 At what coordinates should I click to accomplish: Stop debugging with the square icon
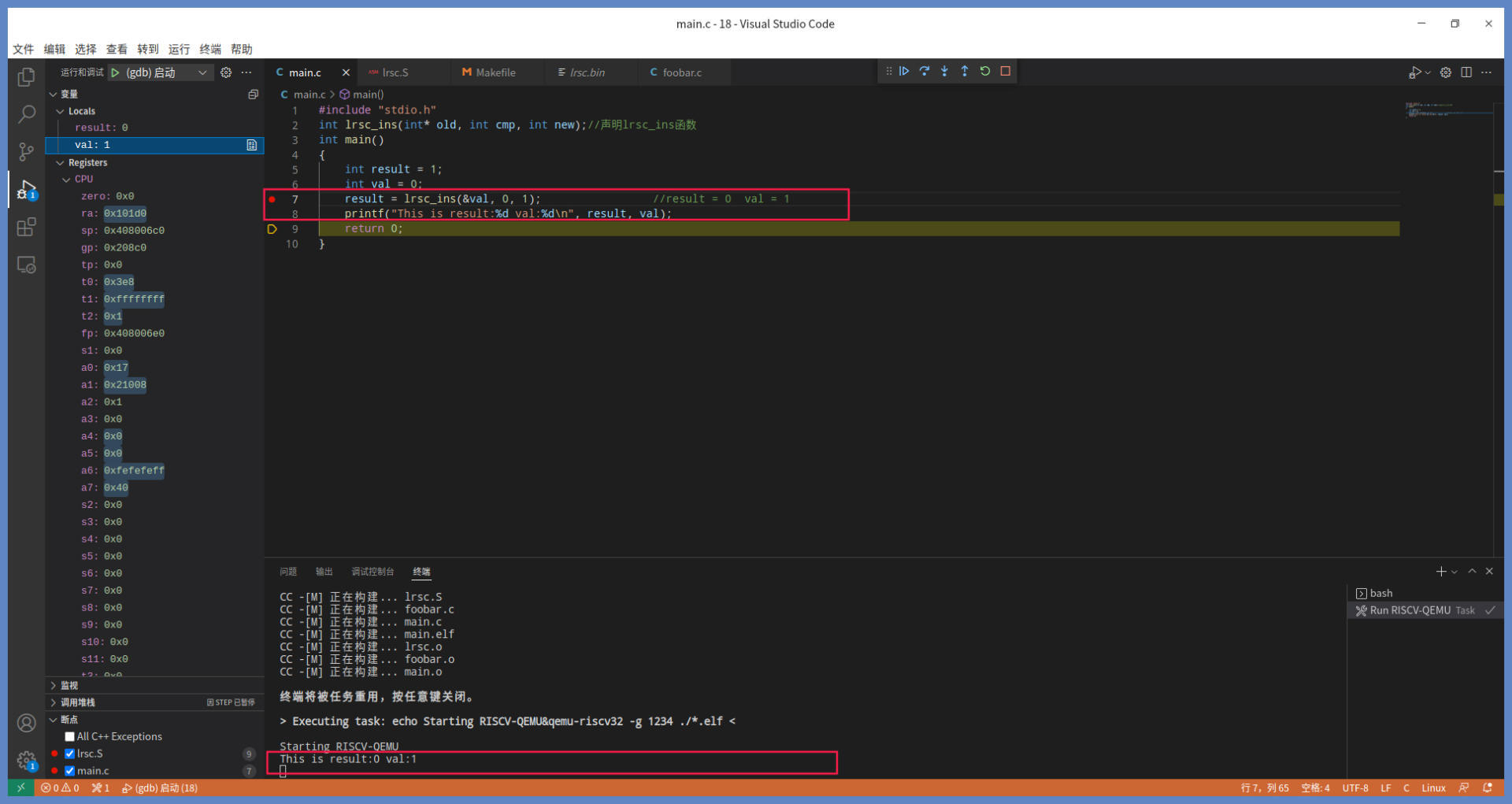(x=1006, y=72)
